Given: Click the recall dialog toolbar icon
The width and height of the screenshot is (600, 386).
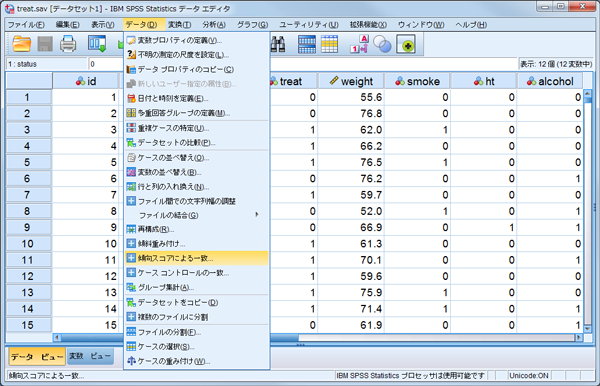Looking at the screenshot, I should tap(97, 44).
